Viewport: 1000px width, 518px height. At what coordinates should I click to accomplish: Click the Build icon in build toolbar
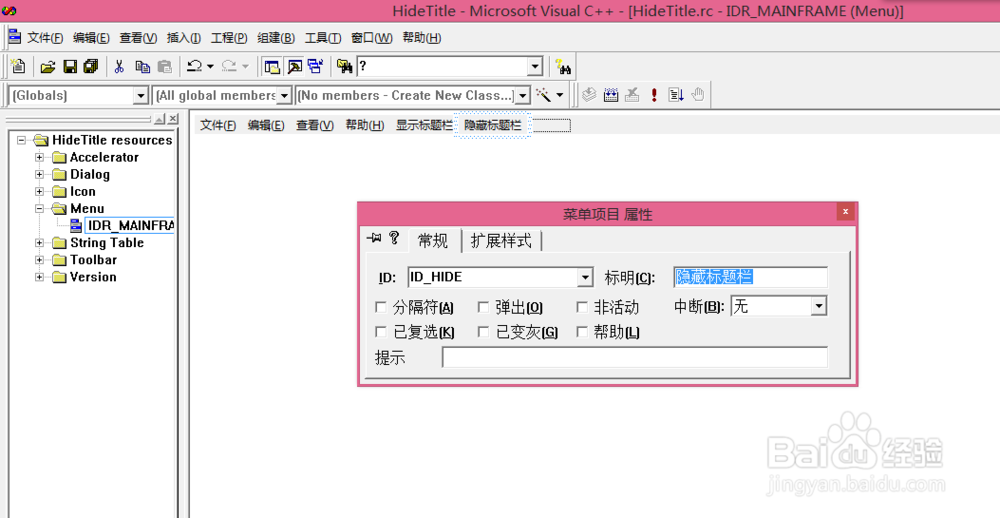(611, 95)
